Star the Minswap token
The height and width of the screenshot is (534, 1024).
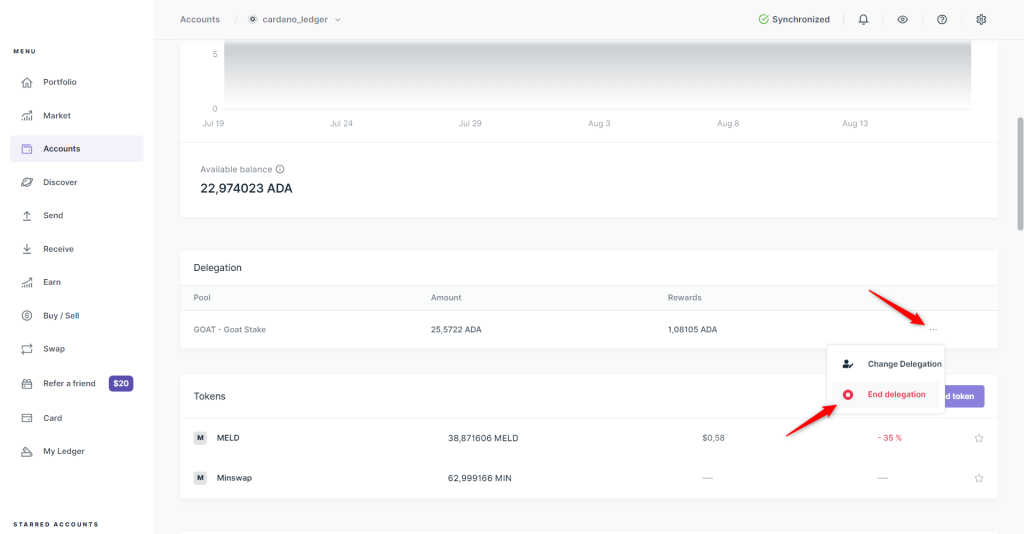[978, 478]
